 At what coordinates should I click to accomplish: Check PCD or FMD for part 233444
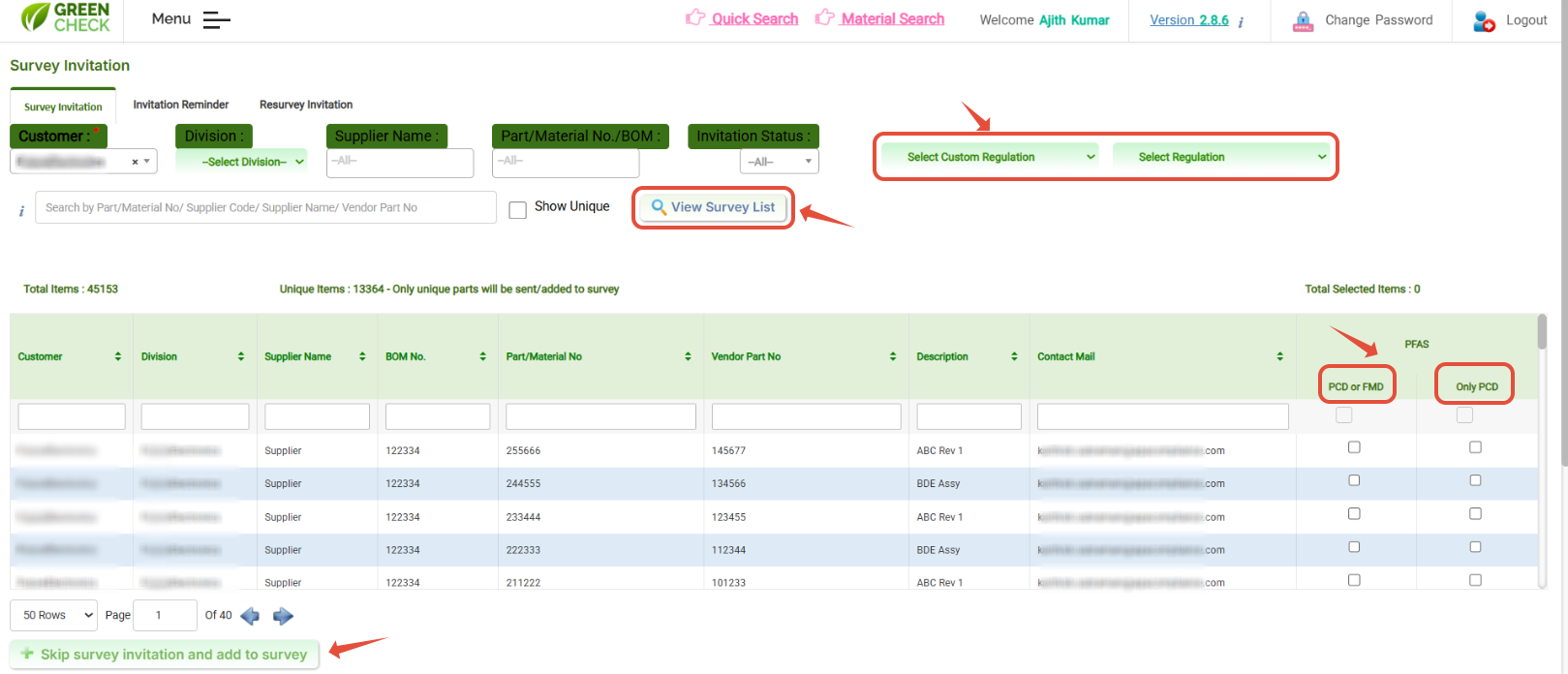coord(1354,514)
